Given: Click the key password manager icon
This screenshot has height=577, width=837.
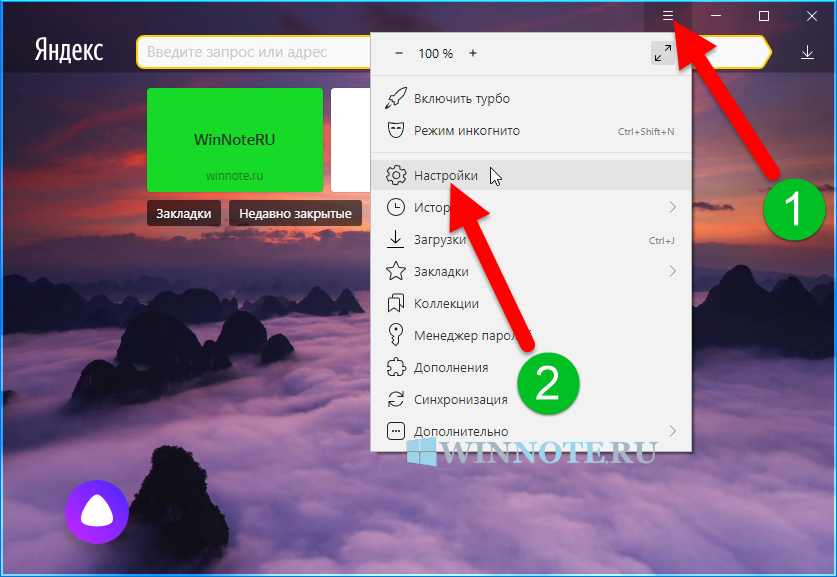Looking at the screenshot, I should (x=396, y=335).
